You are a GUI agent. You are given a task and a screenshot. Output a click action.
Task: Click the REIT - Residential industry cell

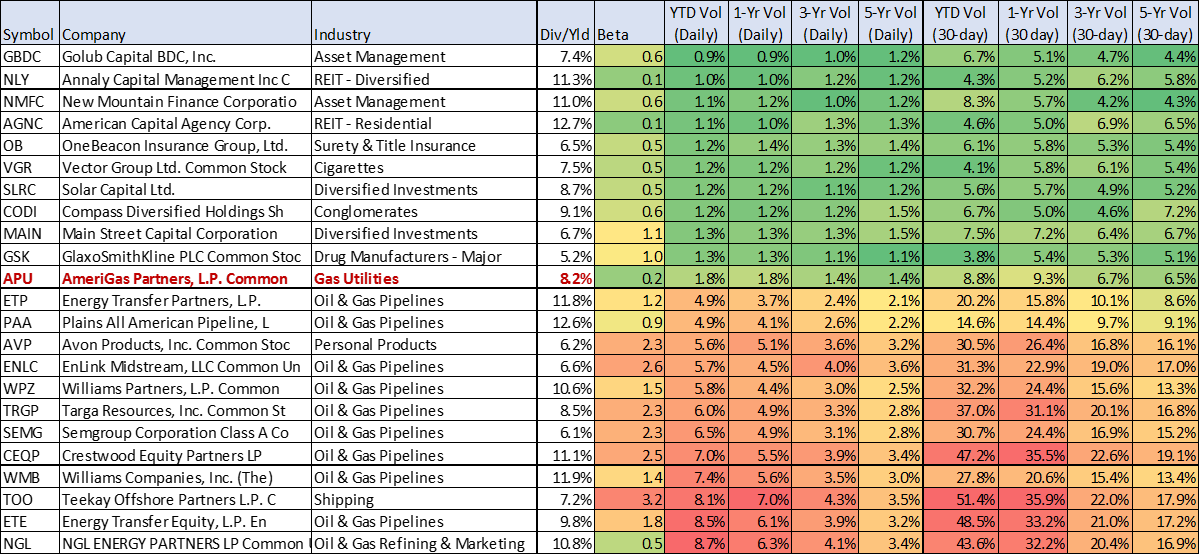click(424, 124)
